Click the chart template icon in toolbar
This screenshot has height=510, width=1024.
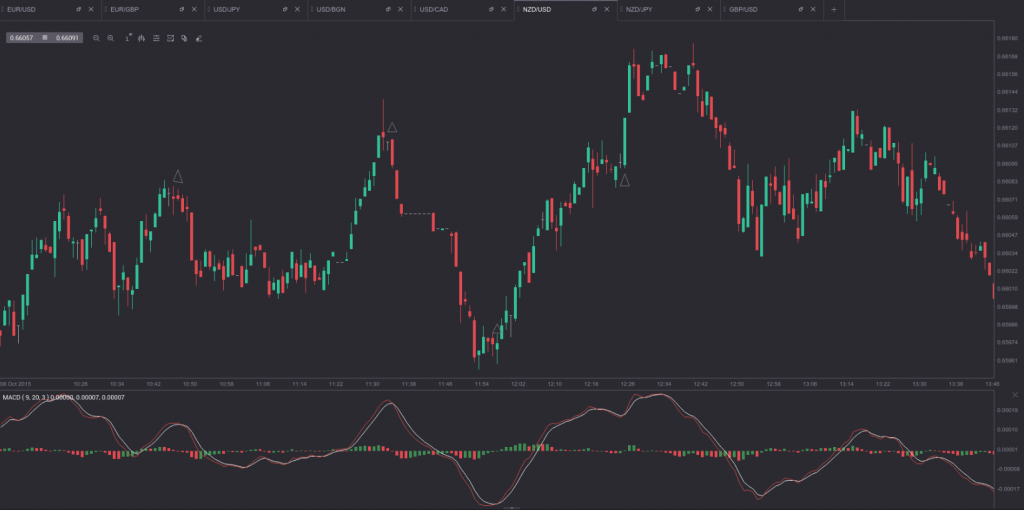tap(171, 38)
